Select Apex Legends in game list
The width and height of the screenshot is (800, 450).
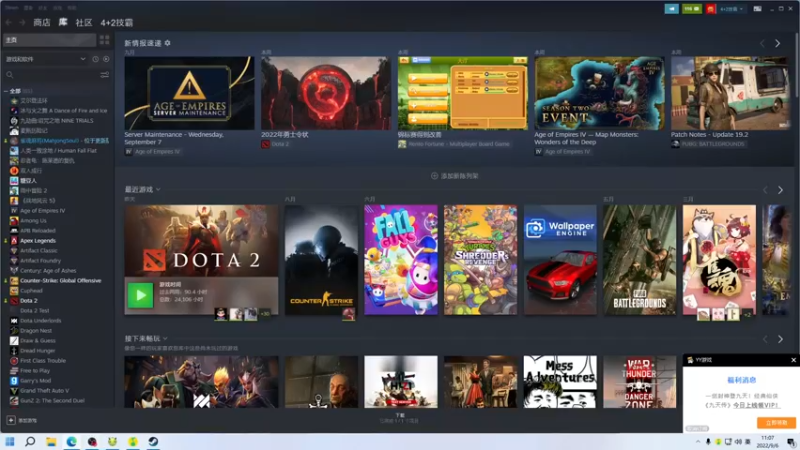tap(38, 241)
